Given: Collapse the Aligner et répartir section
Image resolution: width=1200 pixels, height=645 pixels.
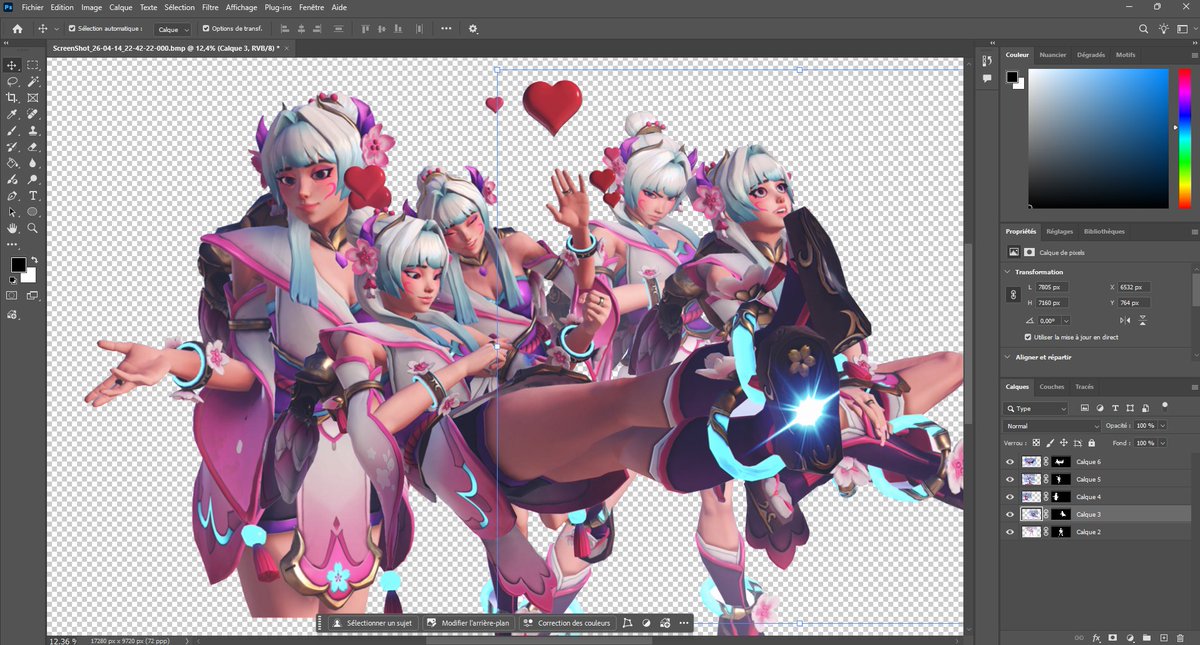Looking at the screenshot, I should (1008, 356).
